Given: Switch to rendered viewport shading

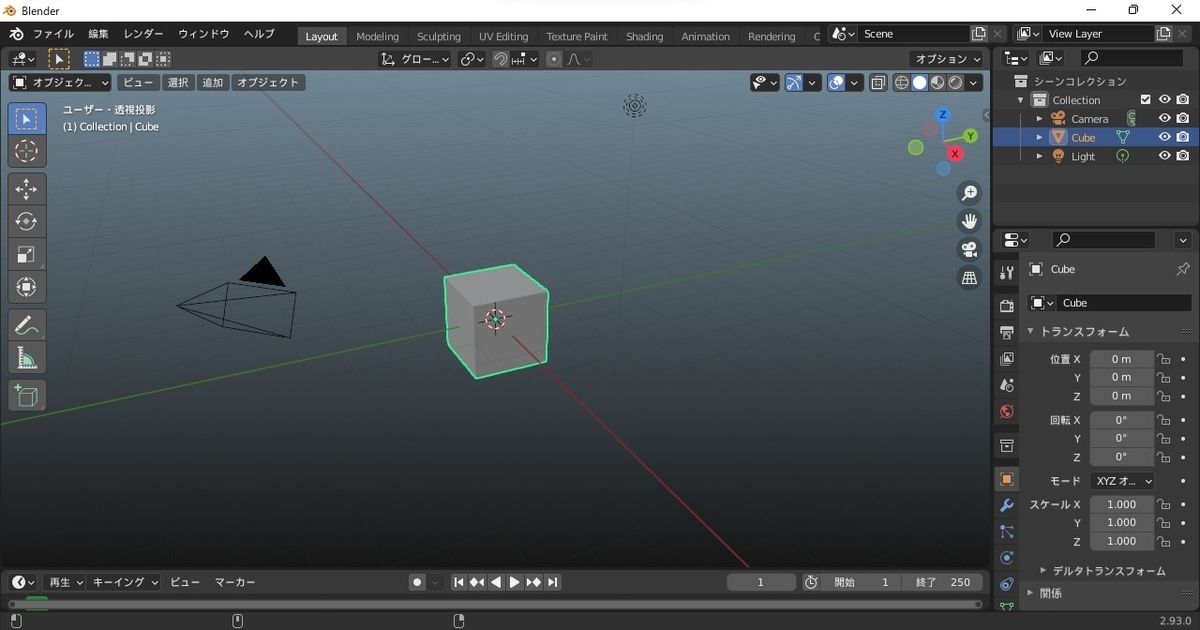Looking at the screenshot, I should [x=955, y=83].
